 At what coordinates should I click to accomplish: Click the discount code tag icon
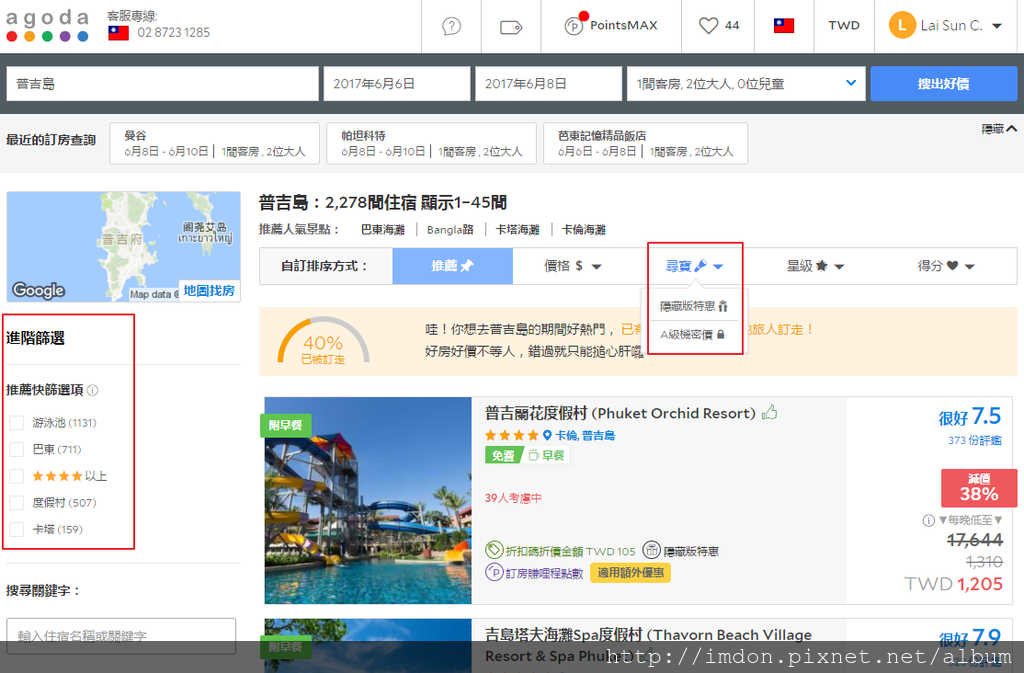click(494, 550)
